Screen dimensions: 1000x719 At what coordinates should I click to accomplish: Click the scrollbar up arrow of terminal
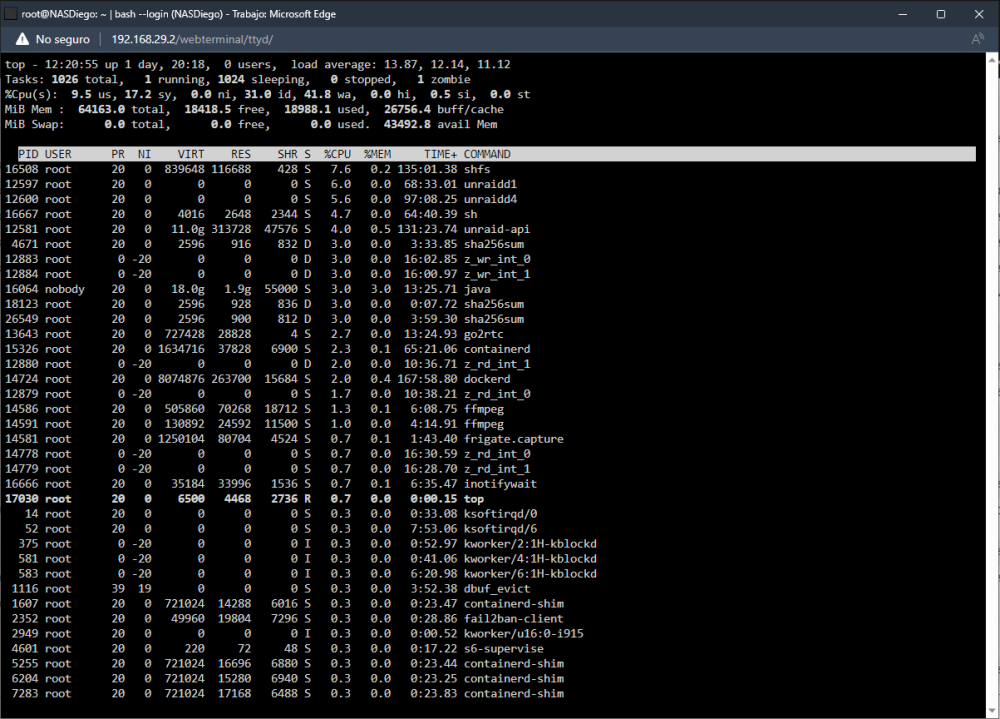pos(992,59)
